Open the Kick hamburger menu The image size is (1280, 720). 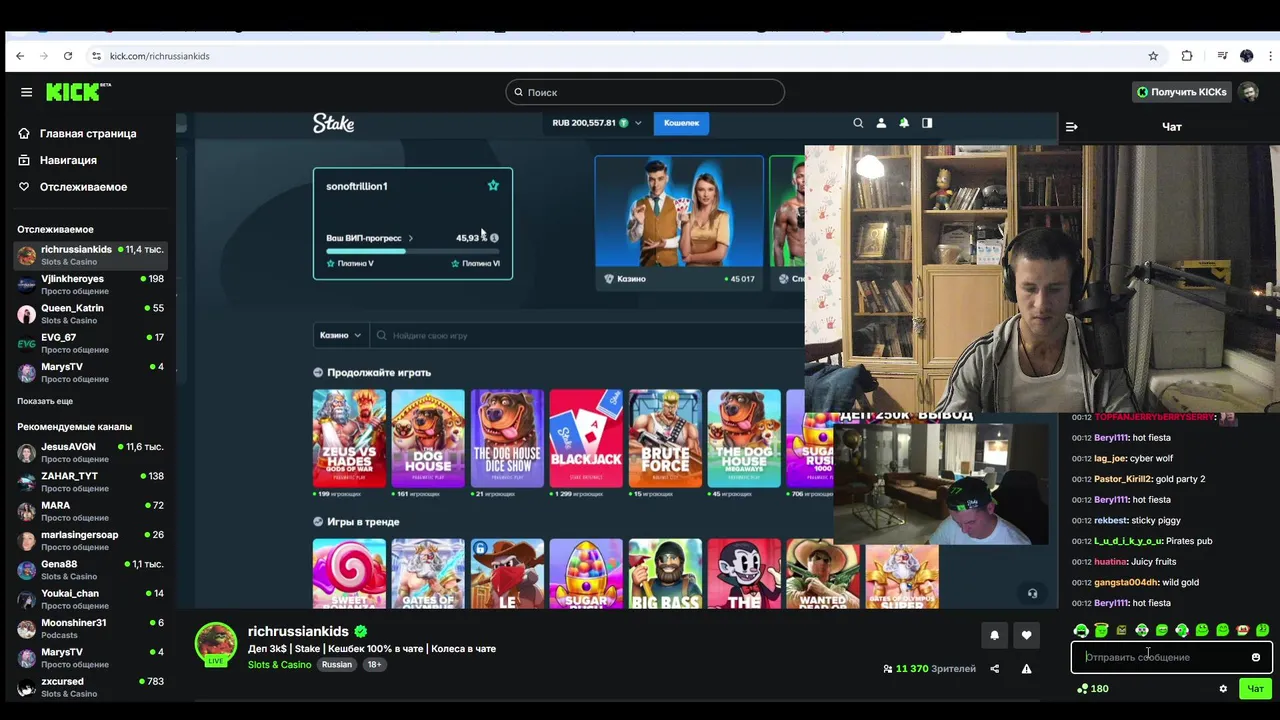[26, 92]
